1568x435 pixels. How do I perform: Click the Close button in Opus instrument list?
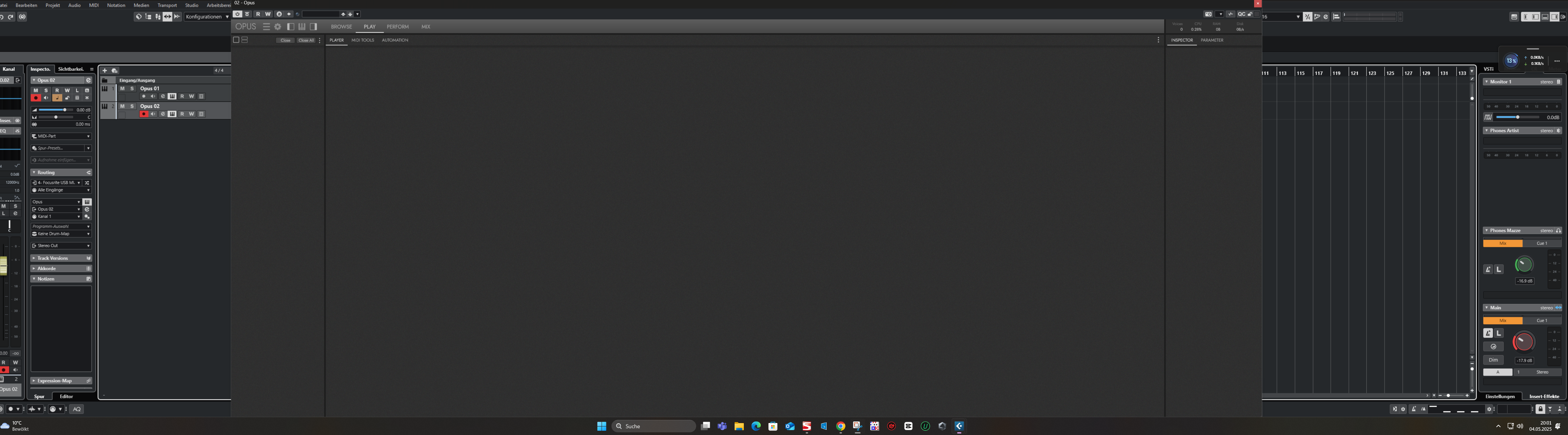tap(286, 40)
